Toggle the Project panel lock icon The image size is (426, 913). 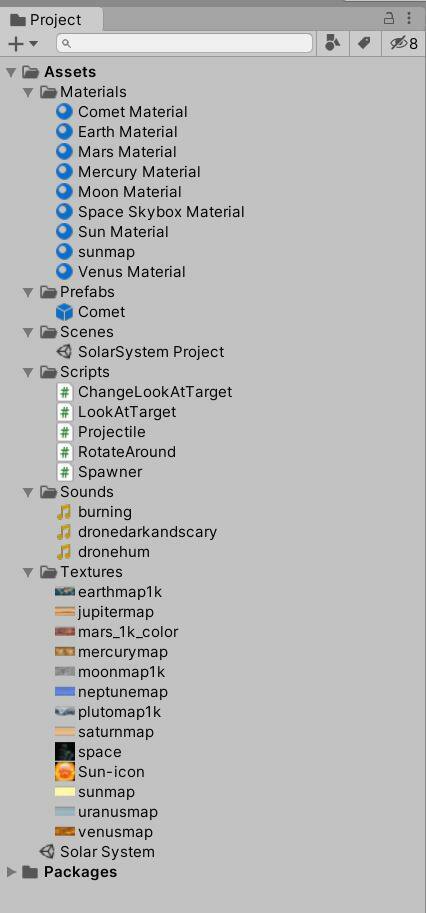(x=389, y=18)
